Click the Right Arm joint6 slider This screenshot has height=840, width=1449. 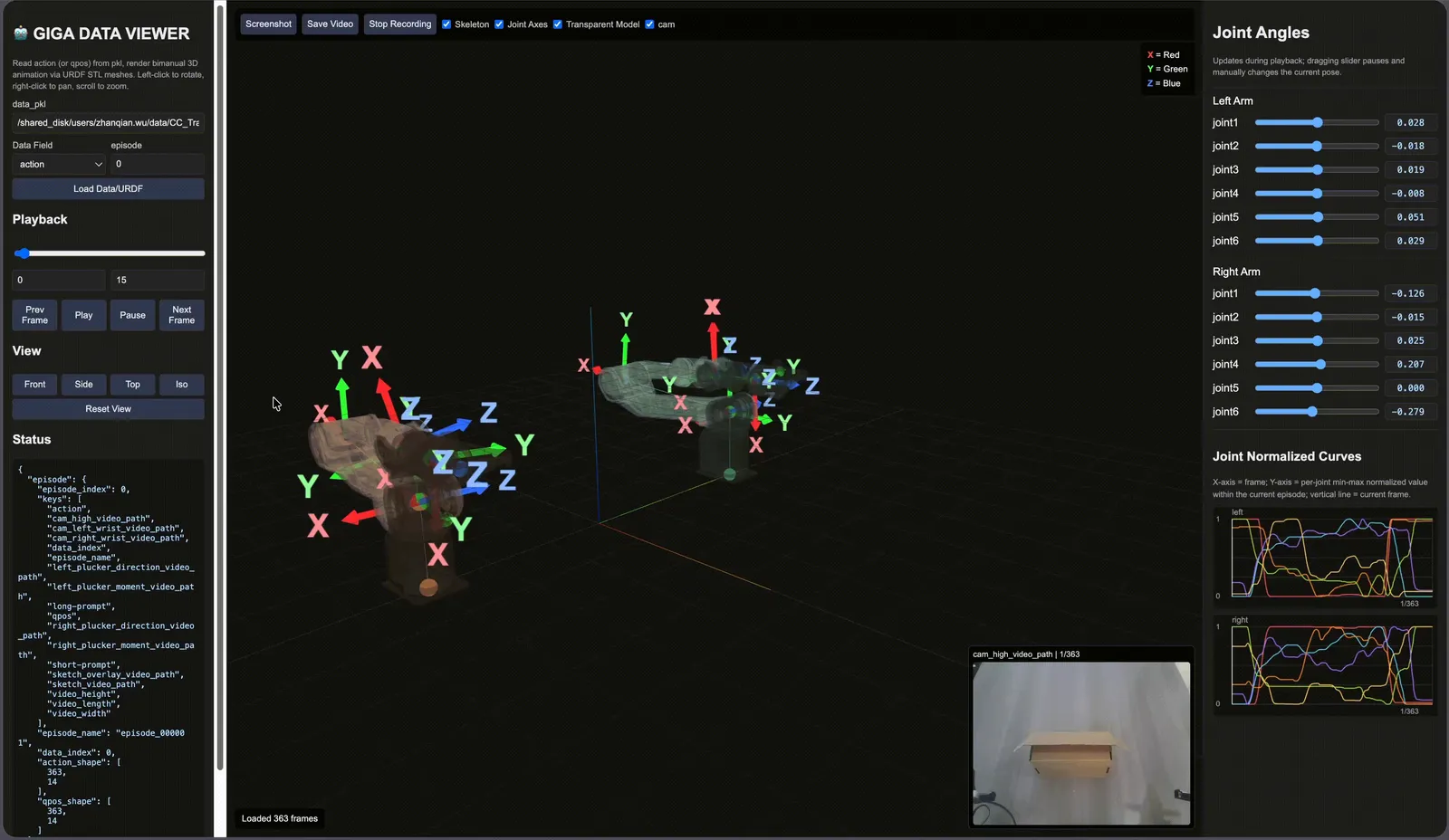(x=1317, y=412)
